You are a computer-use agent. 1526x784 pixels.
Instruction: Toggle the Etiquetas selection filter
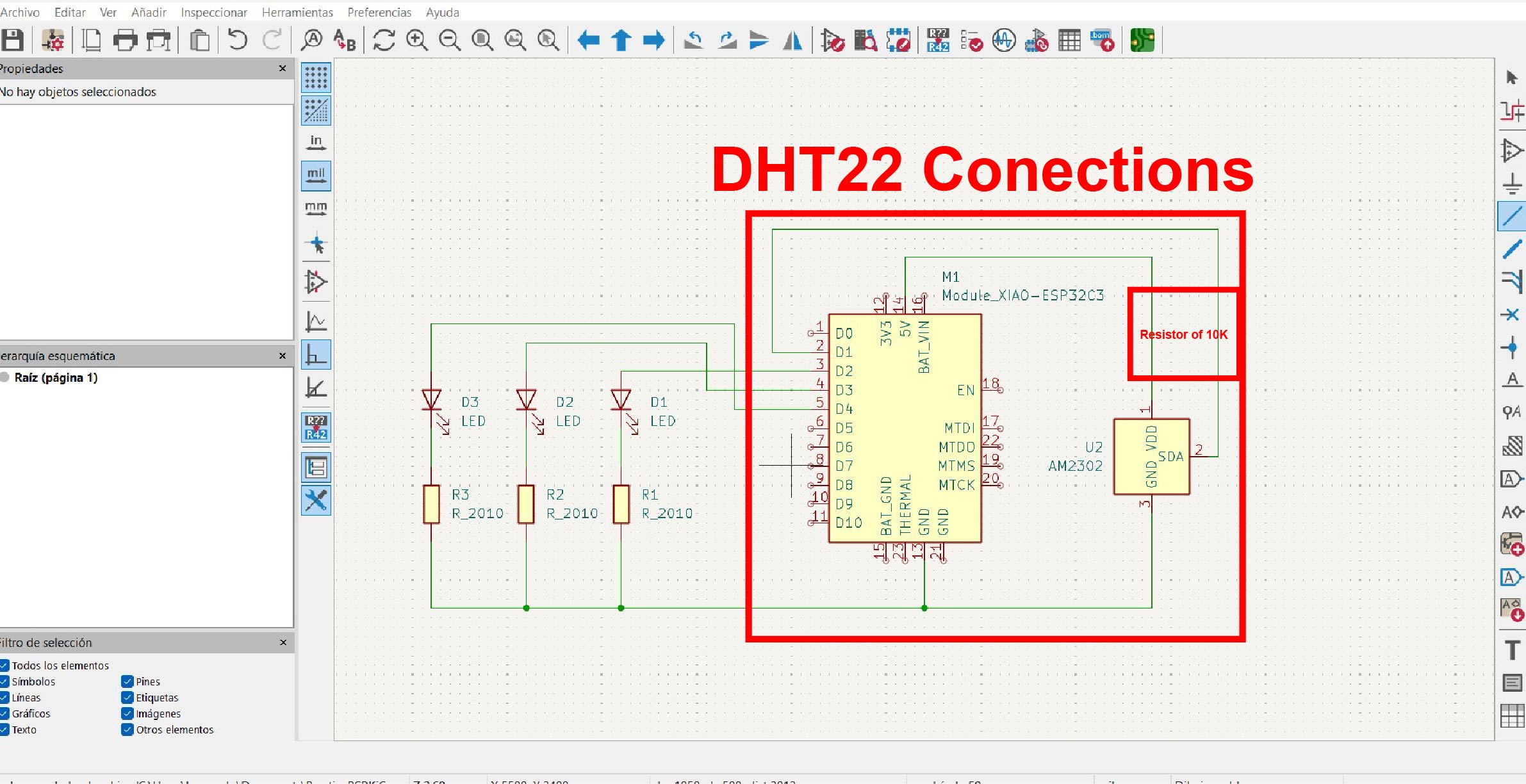127,698
